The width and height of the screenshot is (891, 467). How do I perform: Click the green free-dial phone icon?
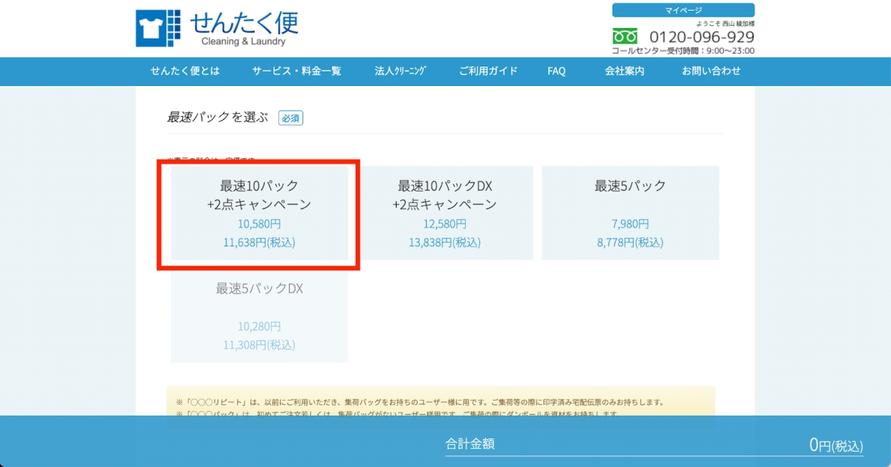[x=625, y=36]
